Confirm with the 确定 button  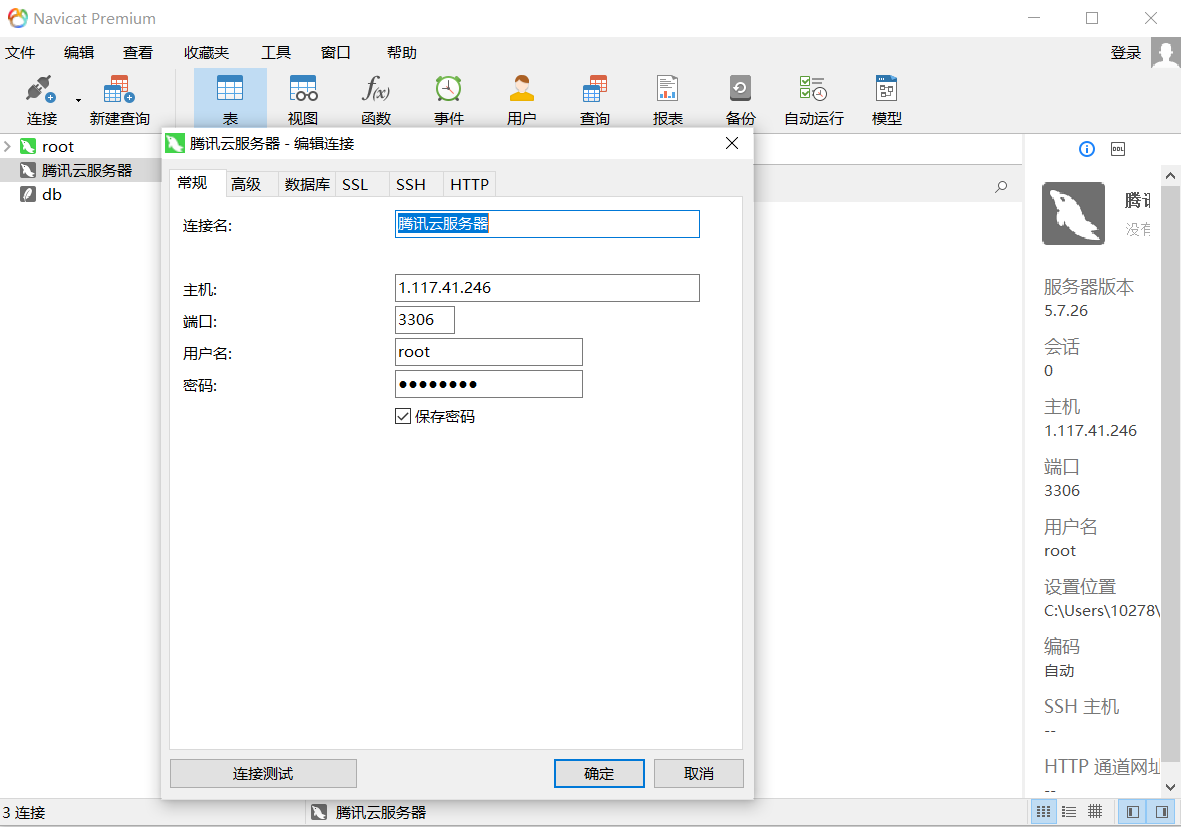pyautogui.click(x=599, y=774)
